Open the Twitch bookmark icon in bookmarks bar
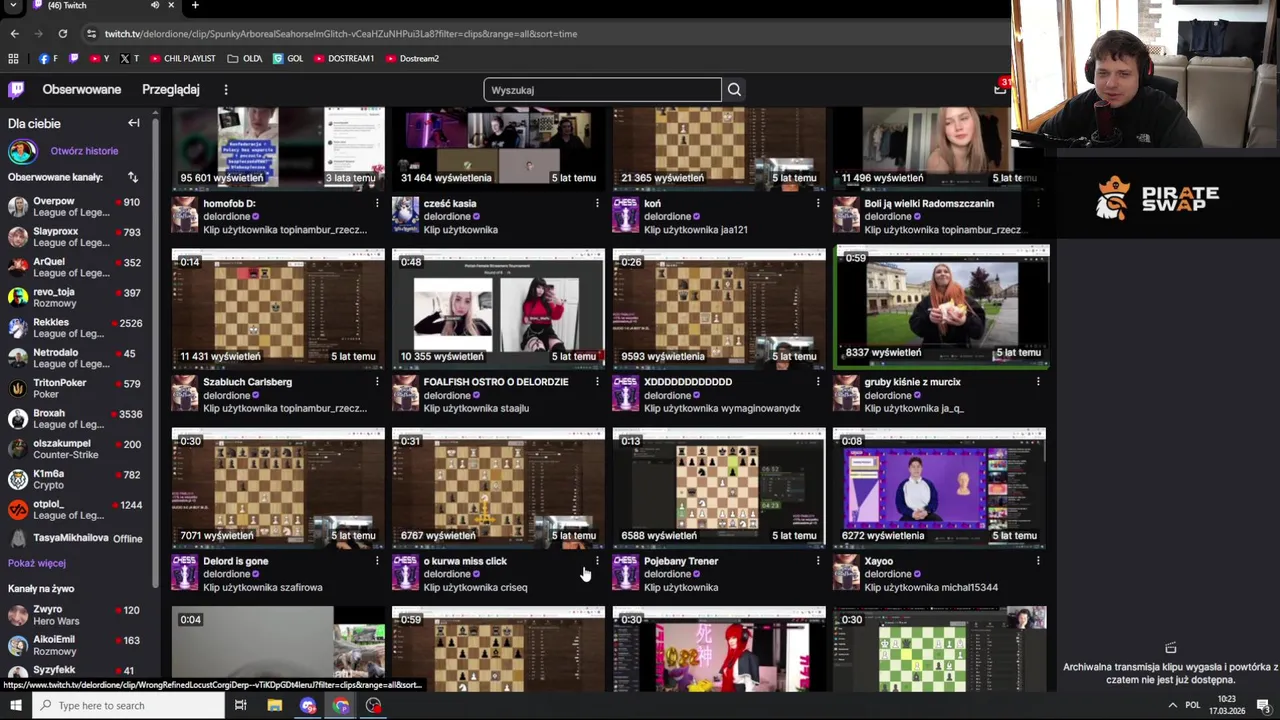The height and width of the screenshot is (720, 1280). pos(73,59)
